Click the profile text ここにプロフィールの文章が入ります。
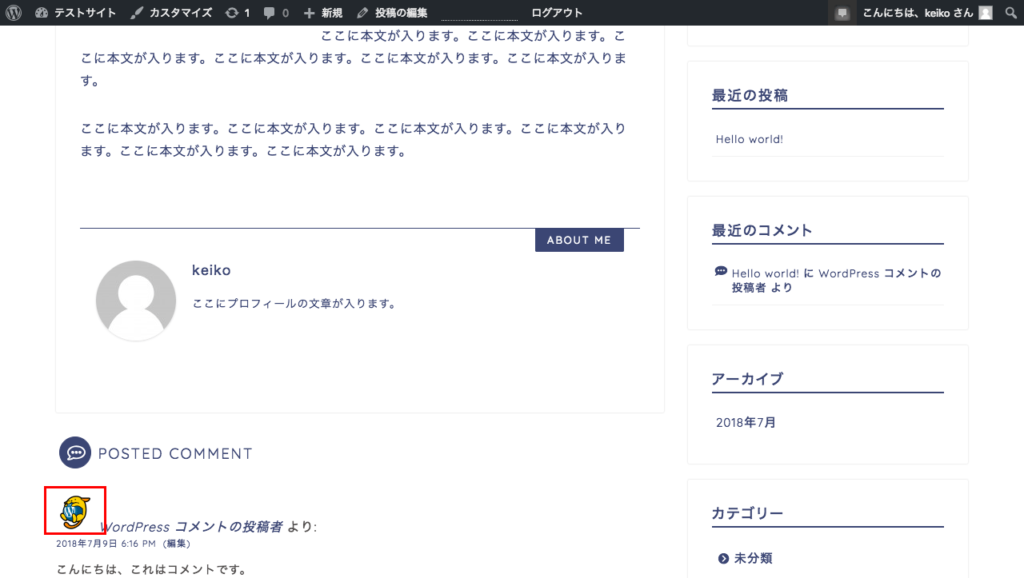 click(x=294, y=304)
